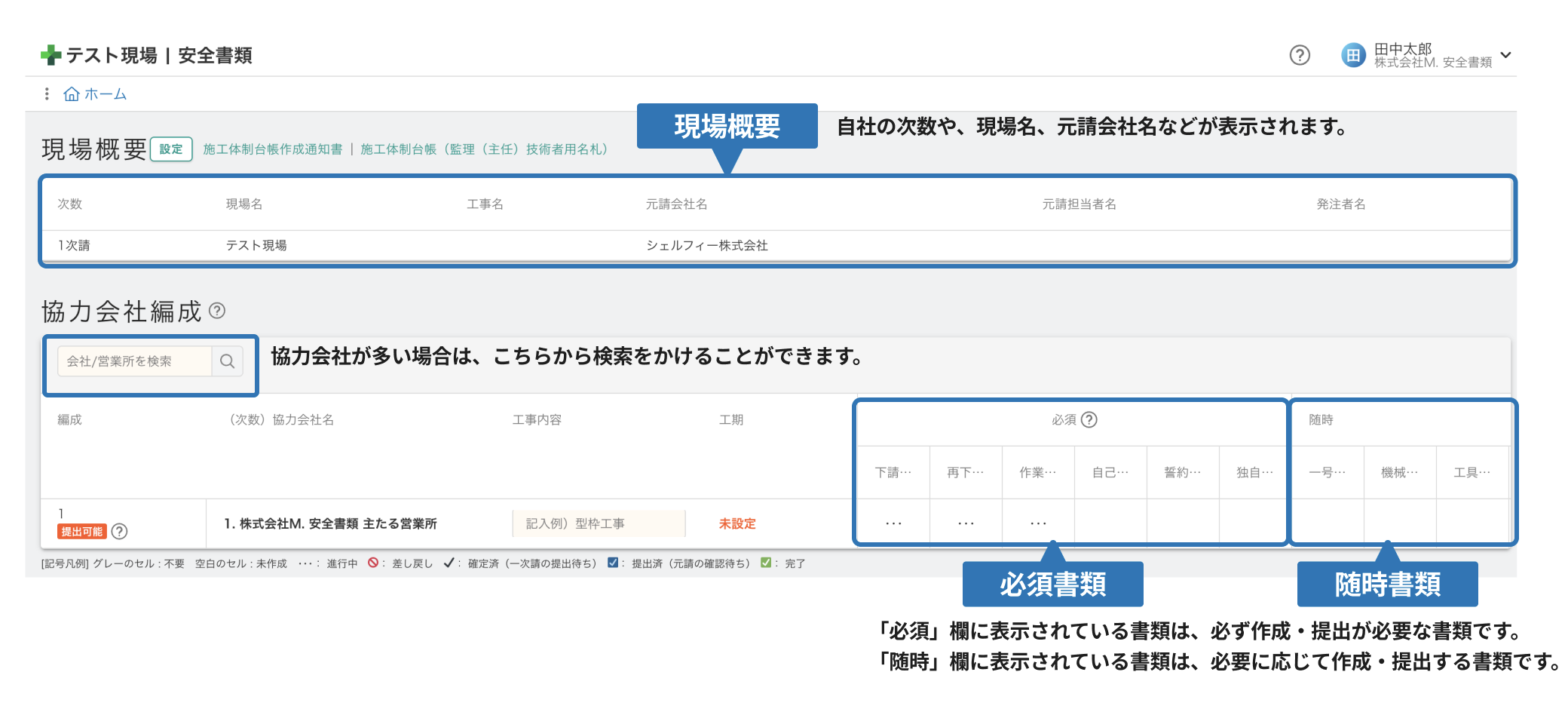The height and width of the screenshot is (715, 1568).
Task: Click the search magnifier icon
Action: (227, 361)
